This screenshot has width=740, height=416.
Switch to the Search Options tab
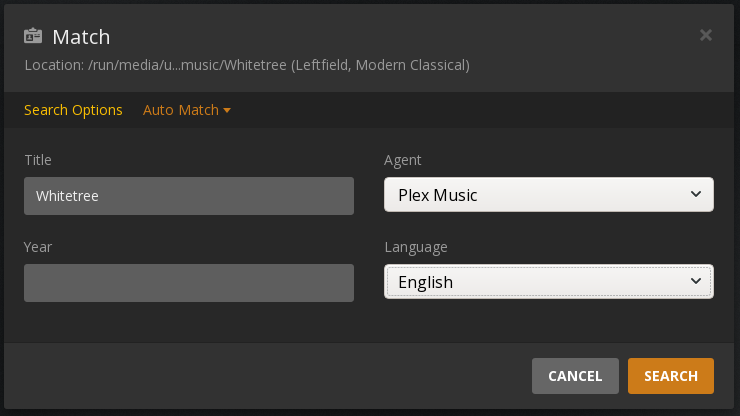(73, 110)
